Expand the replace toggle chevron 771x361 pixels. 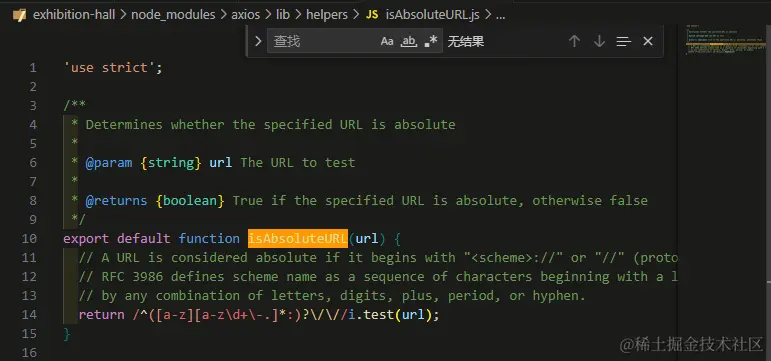coord(258,41)
